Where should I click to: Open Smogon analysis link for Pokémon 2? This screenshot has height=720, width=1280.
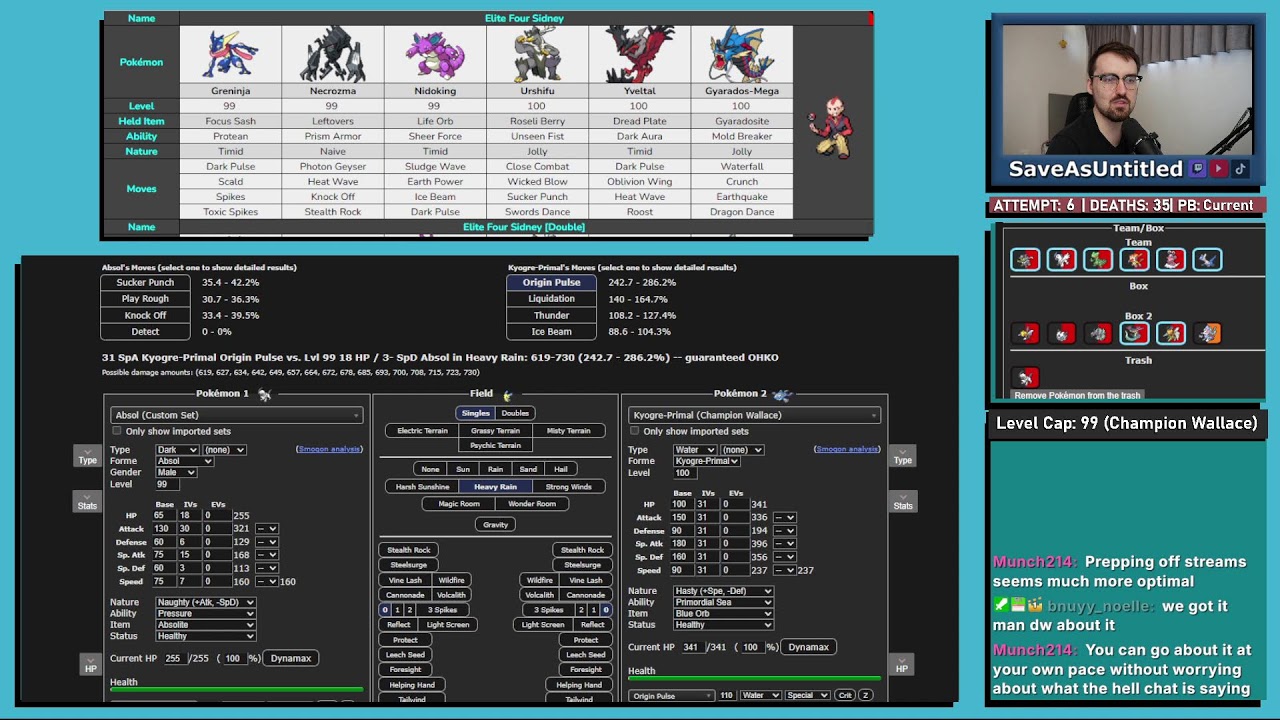(x=847, y=449)
